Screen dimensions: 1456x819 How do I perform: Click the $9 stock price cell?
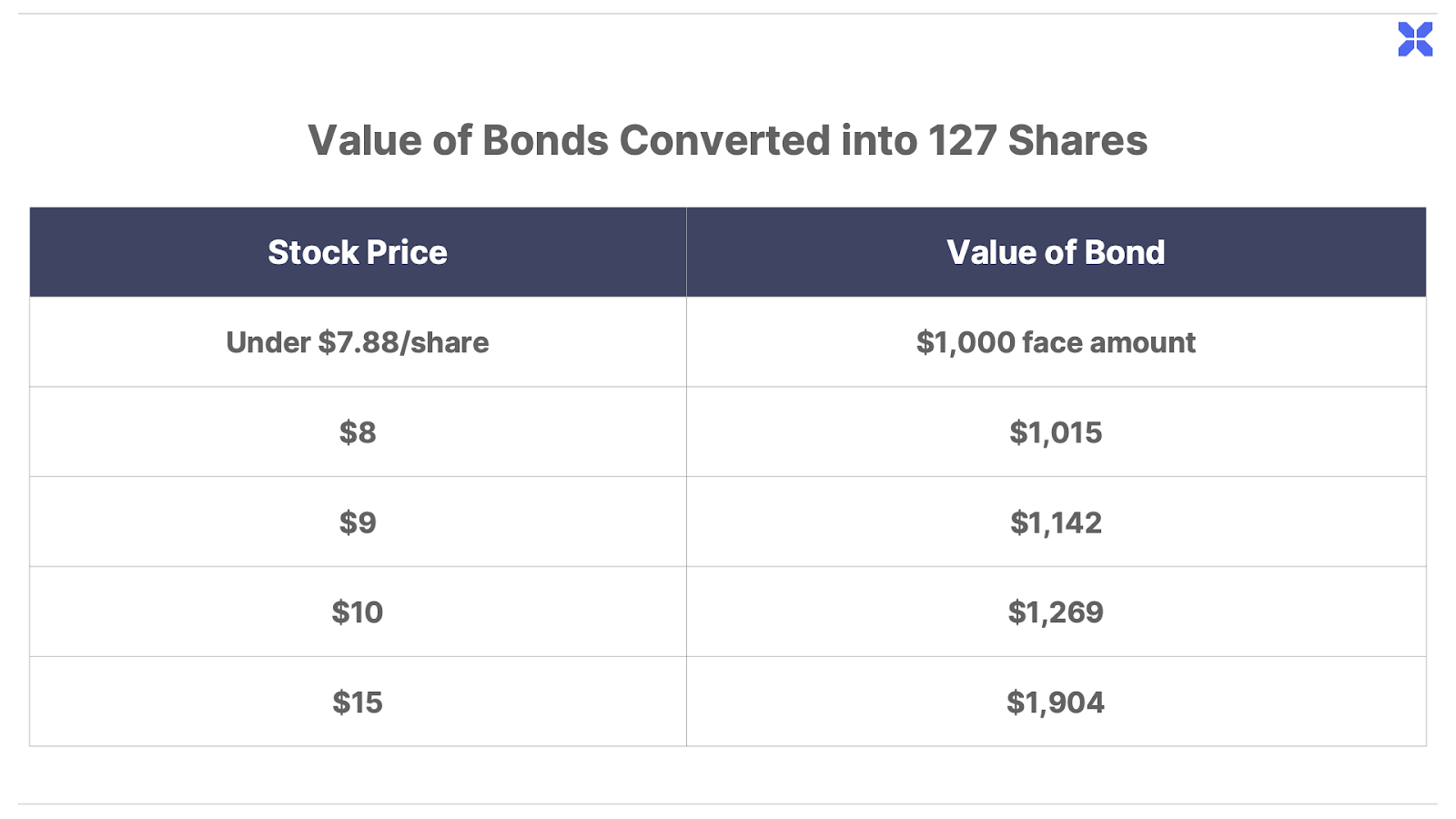(x=358, y=522)
